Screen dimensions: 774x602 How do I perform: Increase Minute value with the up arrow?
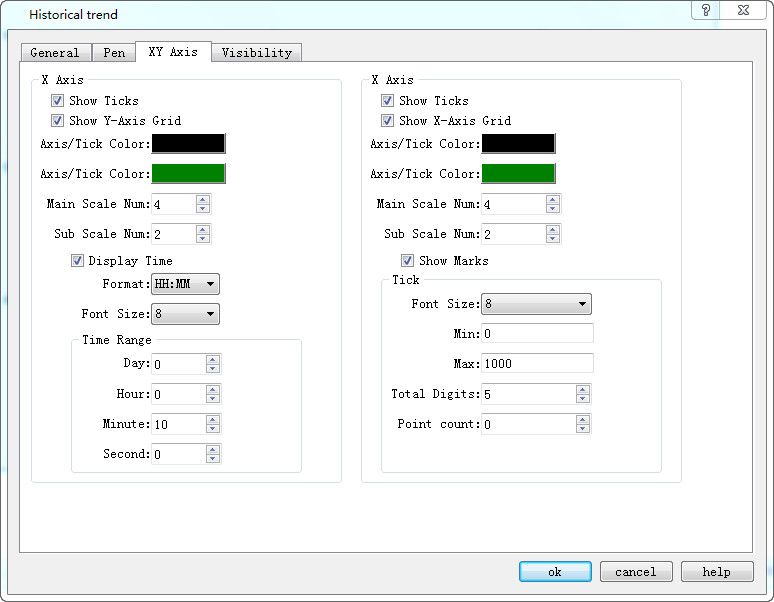tap(213, 419)
